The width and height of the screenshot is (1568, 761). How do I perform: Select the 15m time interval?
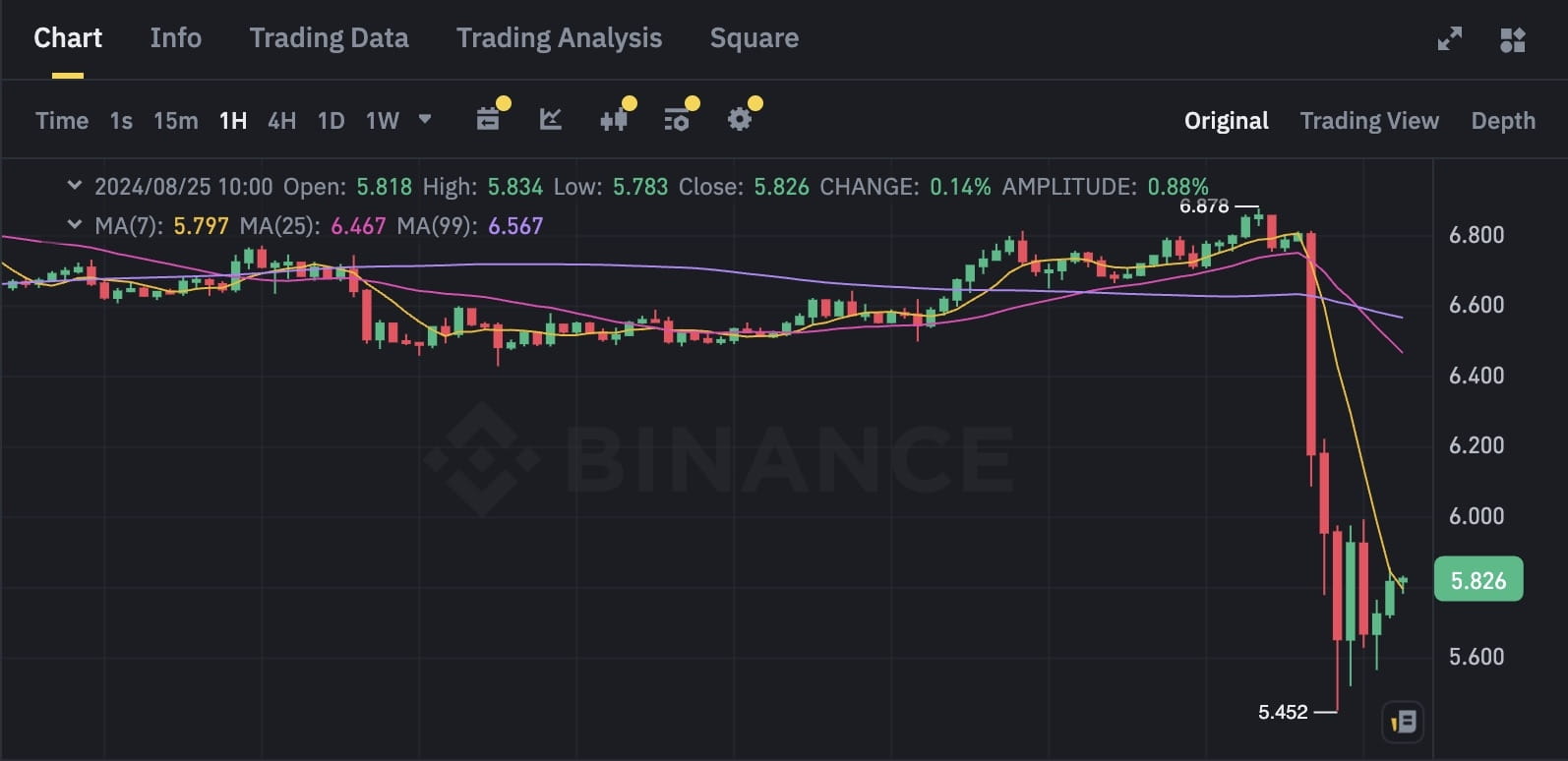coord(175,121)
